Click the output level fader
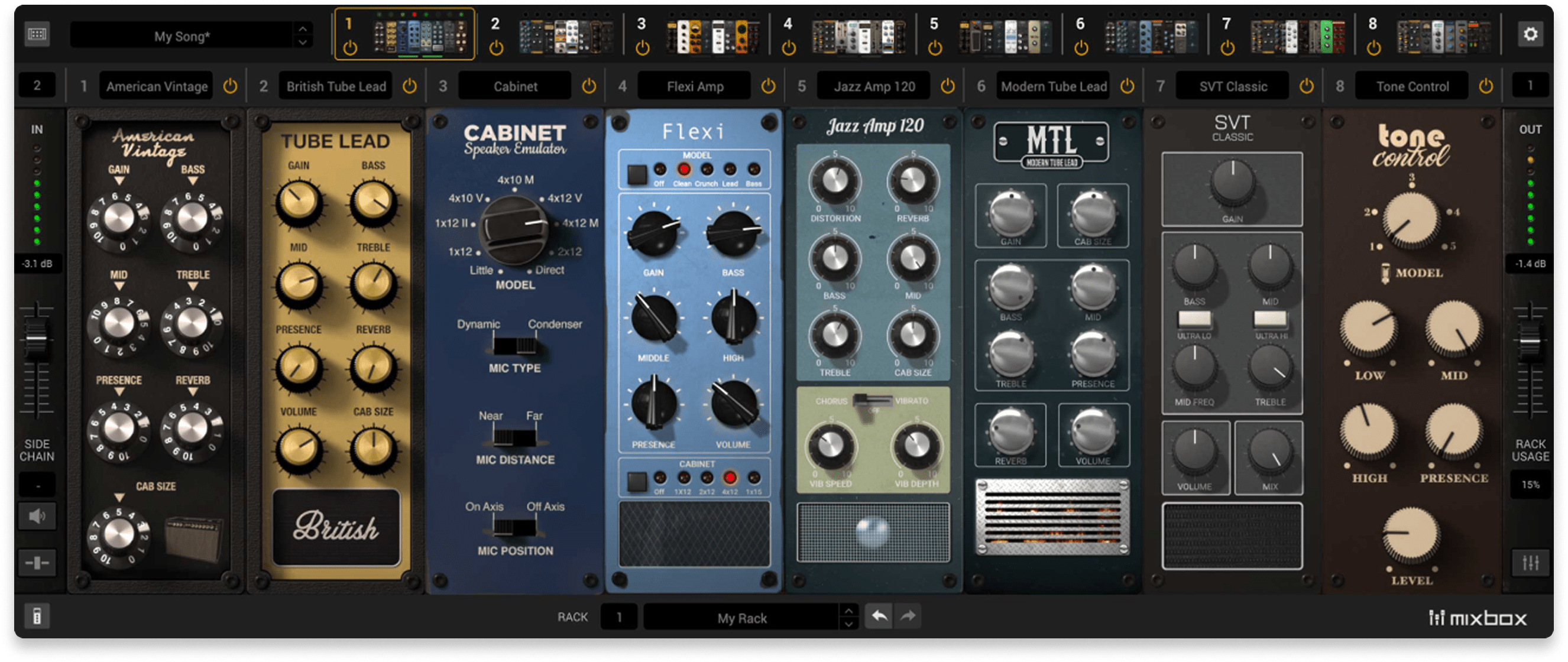 tap(1530, 340)
